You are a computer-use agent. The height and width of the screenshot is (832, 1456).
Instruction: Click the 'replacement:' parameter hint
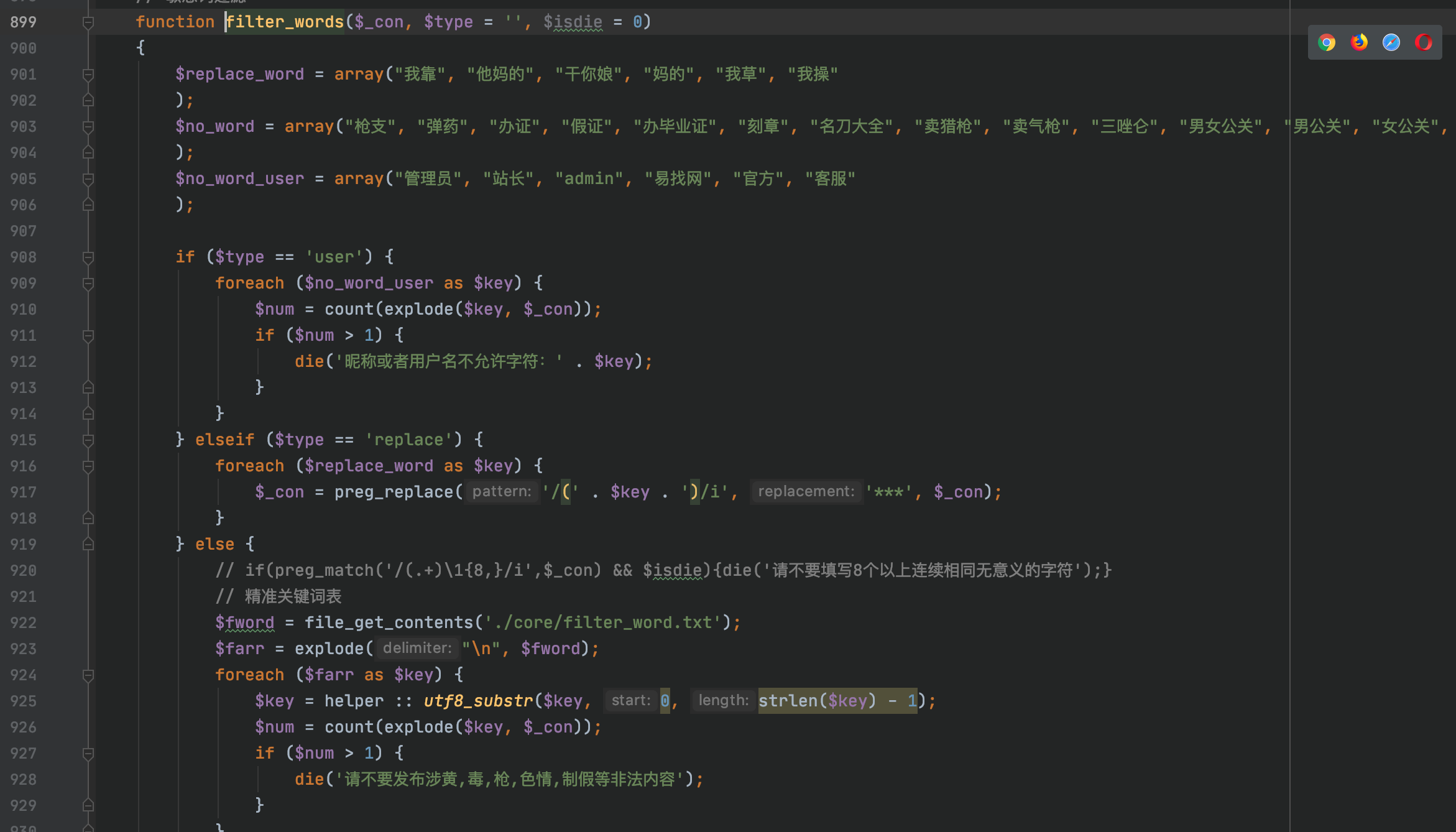pyautogui.click(x=806, y=492)
